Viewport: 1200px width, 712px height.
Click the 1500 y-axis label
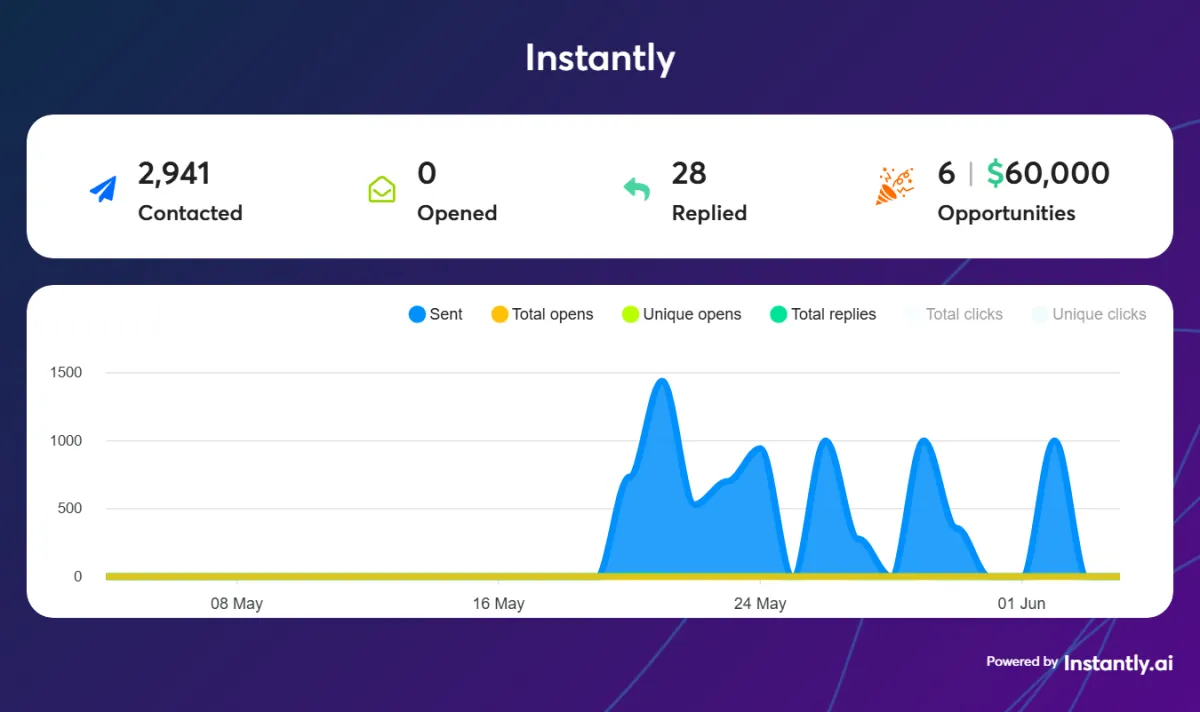pos(65,373)
